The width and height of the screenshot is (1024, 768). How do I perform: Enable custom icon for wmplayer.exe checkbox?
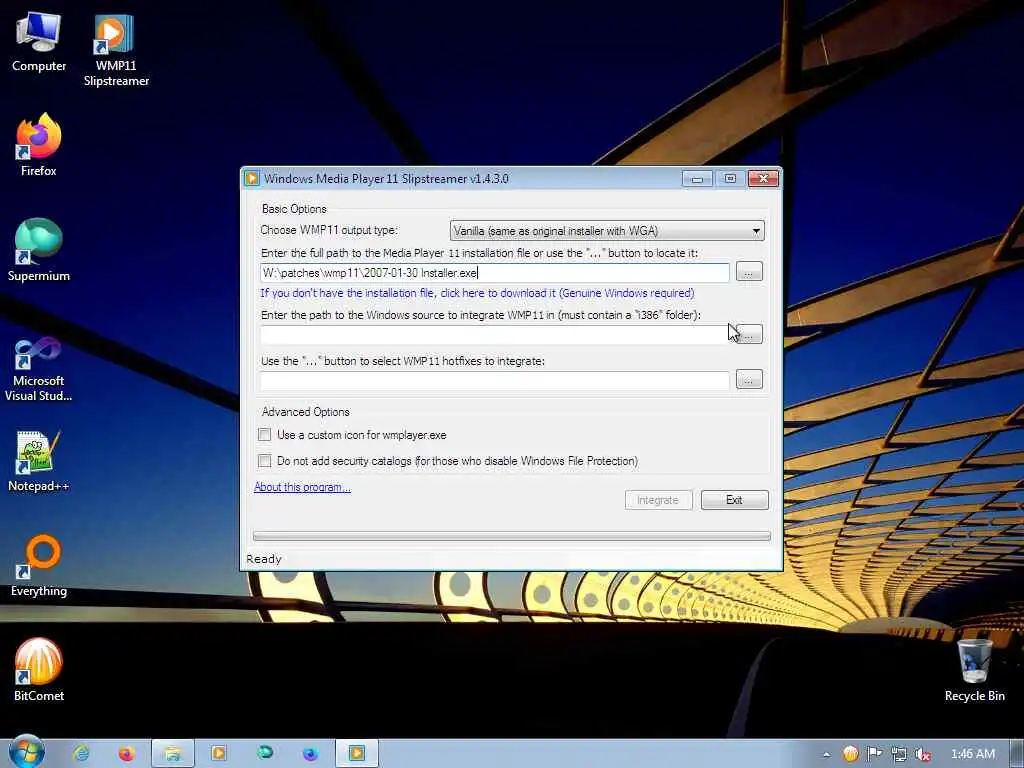click(x=264, y=434)
